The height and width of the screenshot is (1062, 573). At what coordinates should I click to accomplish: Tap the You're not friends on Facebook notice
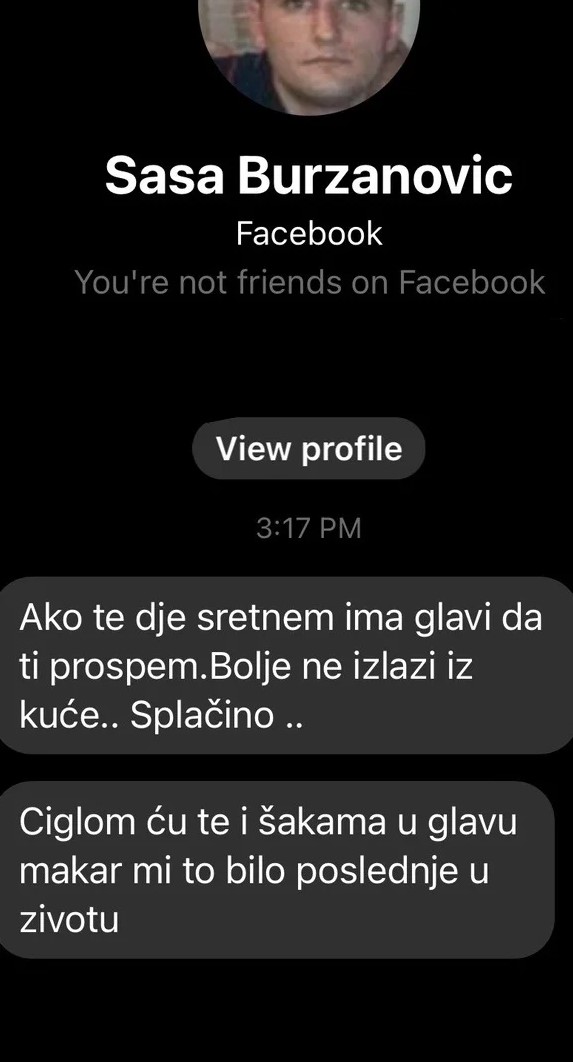[310, 282]
